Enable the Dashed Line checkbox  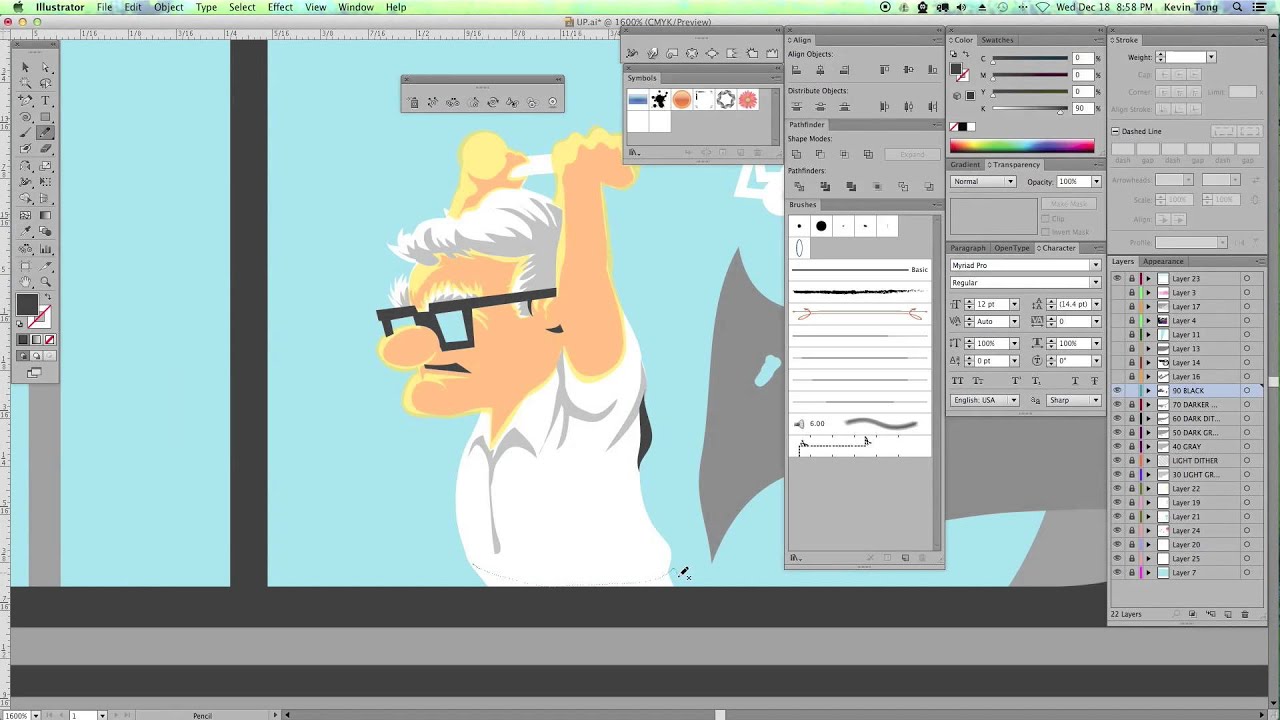(x=1116, y=131)
